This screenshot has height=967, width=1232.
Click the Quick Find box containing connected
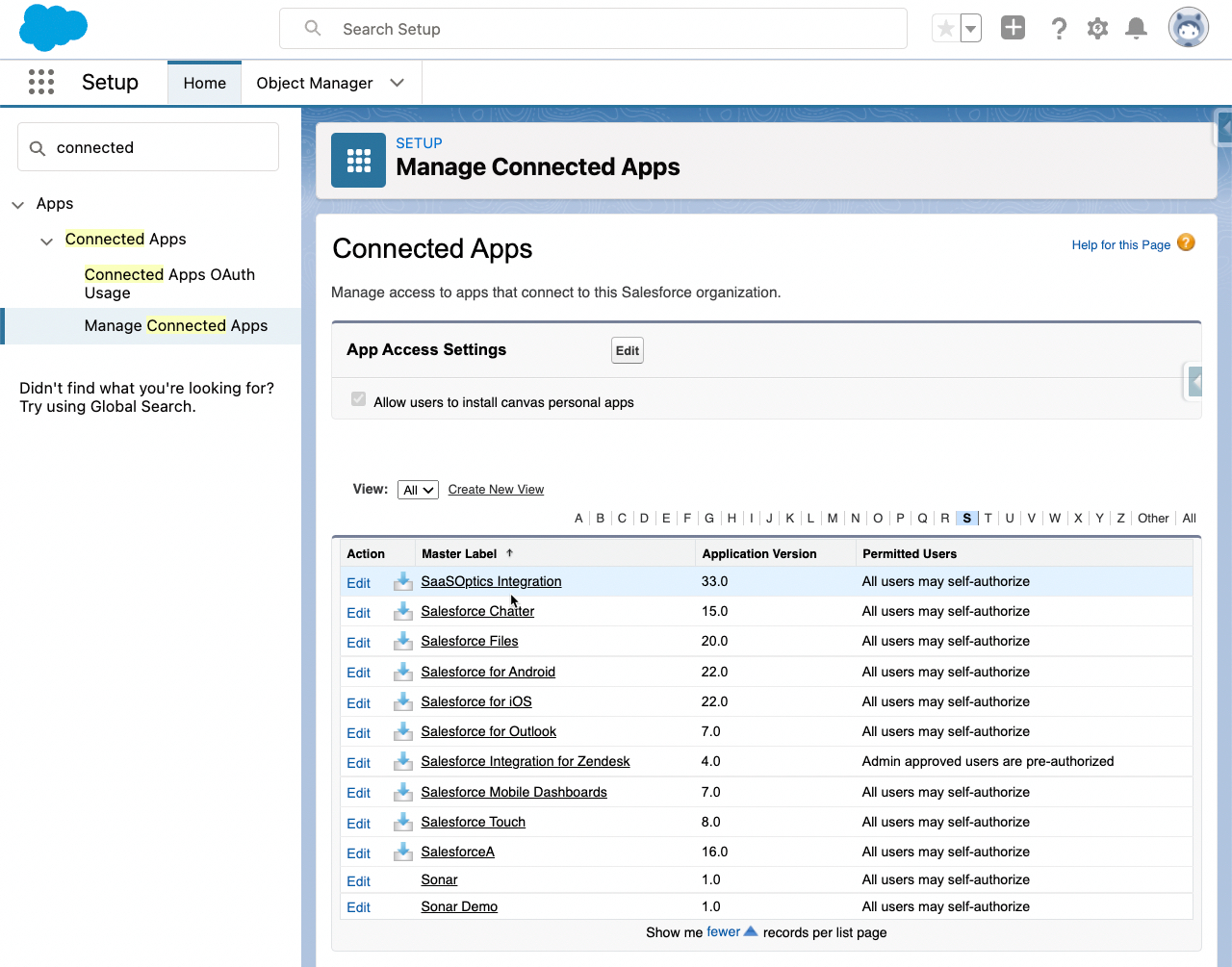click(x=148, y=147)
